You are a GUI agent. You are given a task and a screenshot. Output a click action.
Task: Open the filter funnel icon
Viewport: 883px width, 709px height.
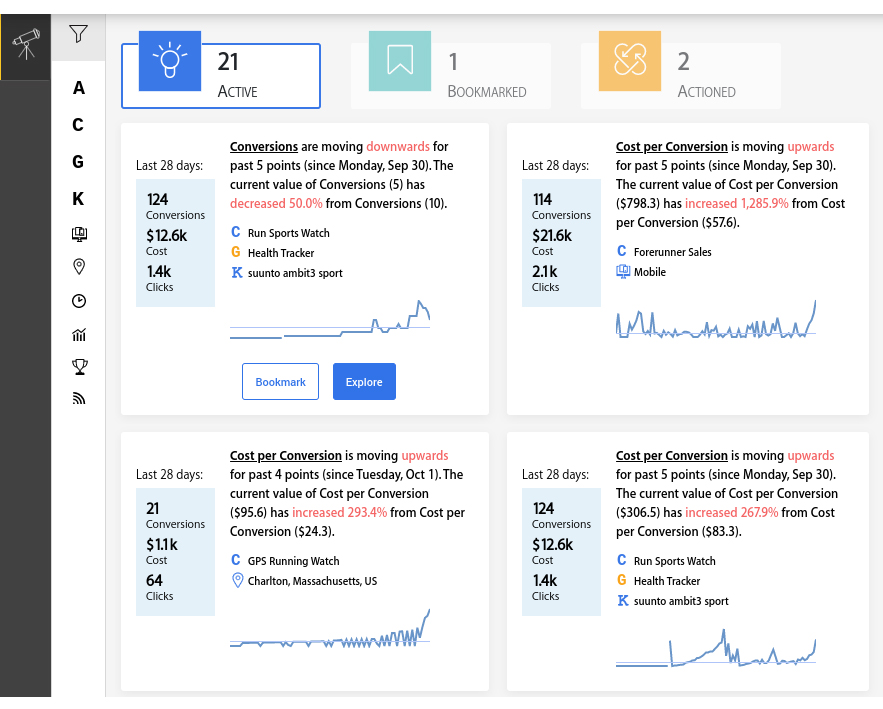tap(78, 34)
